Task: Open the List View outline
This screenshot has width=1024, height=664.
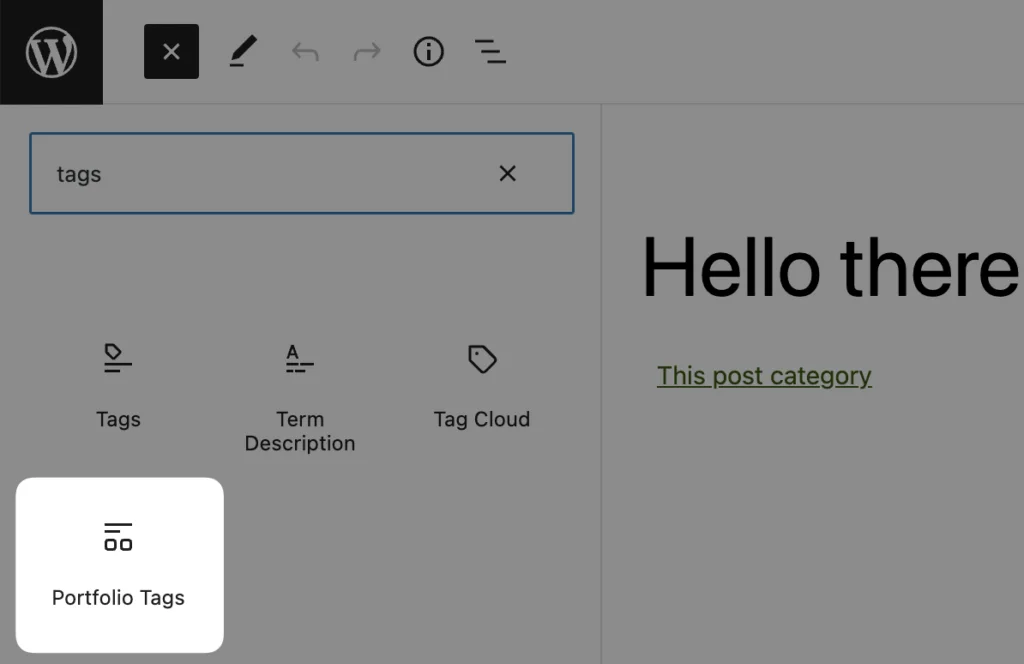Action: click(490, 52)
